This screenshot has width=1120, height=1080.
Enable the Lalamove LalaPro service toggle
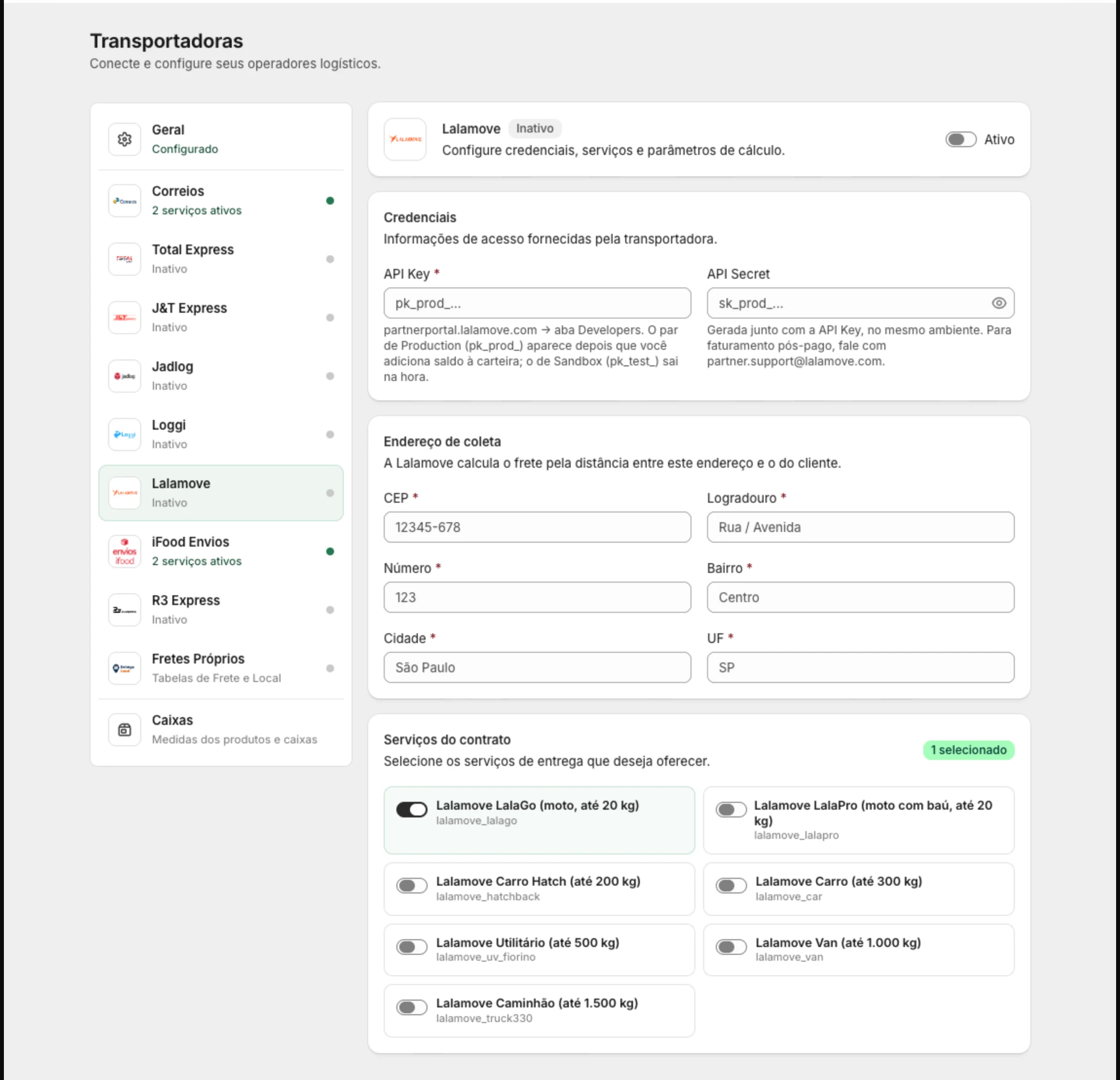pos(731,810)
